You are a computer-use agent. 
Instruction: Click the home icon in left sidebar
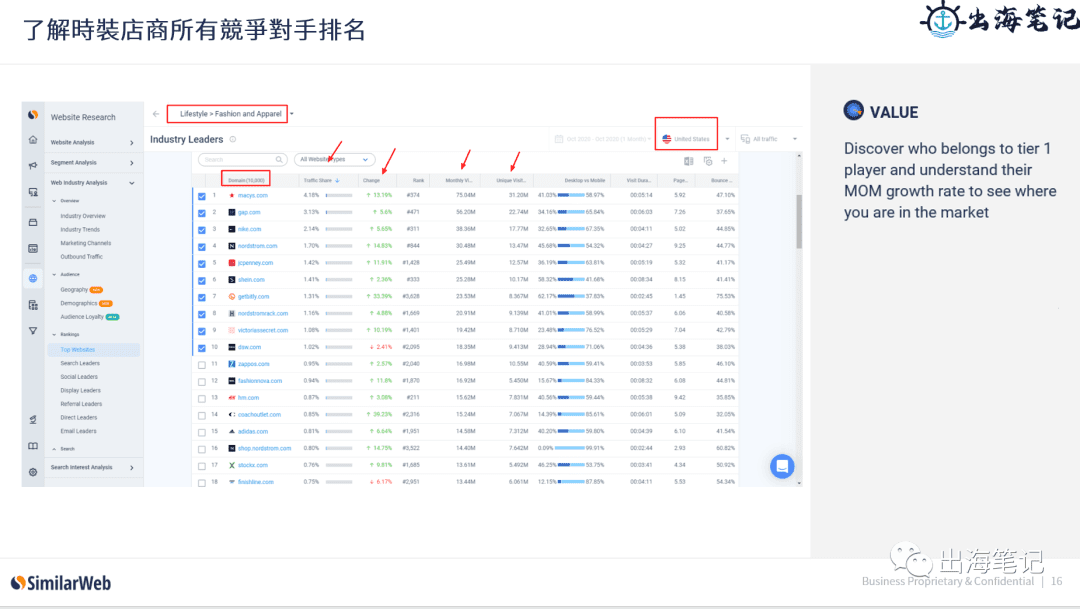tap(33, 140)
